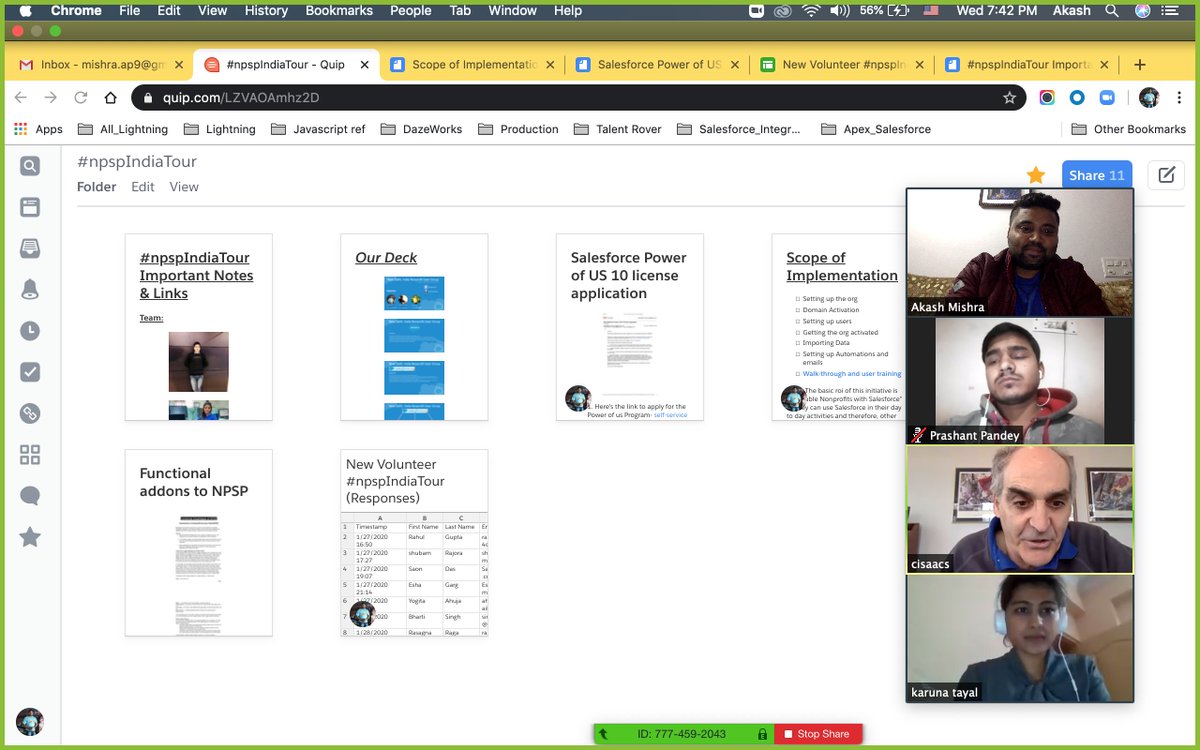Open Favorites star icon in Quip sidebar

point(30,538)
